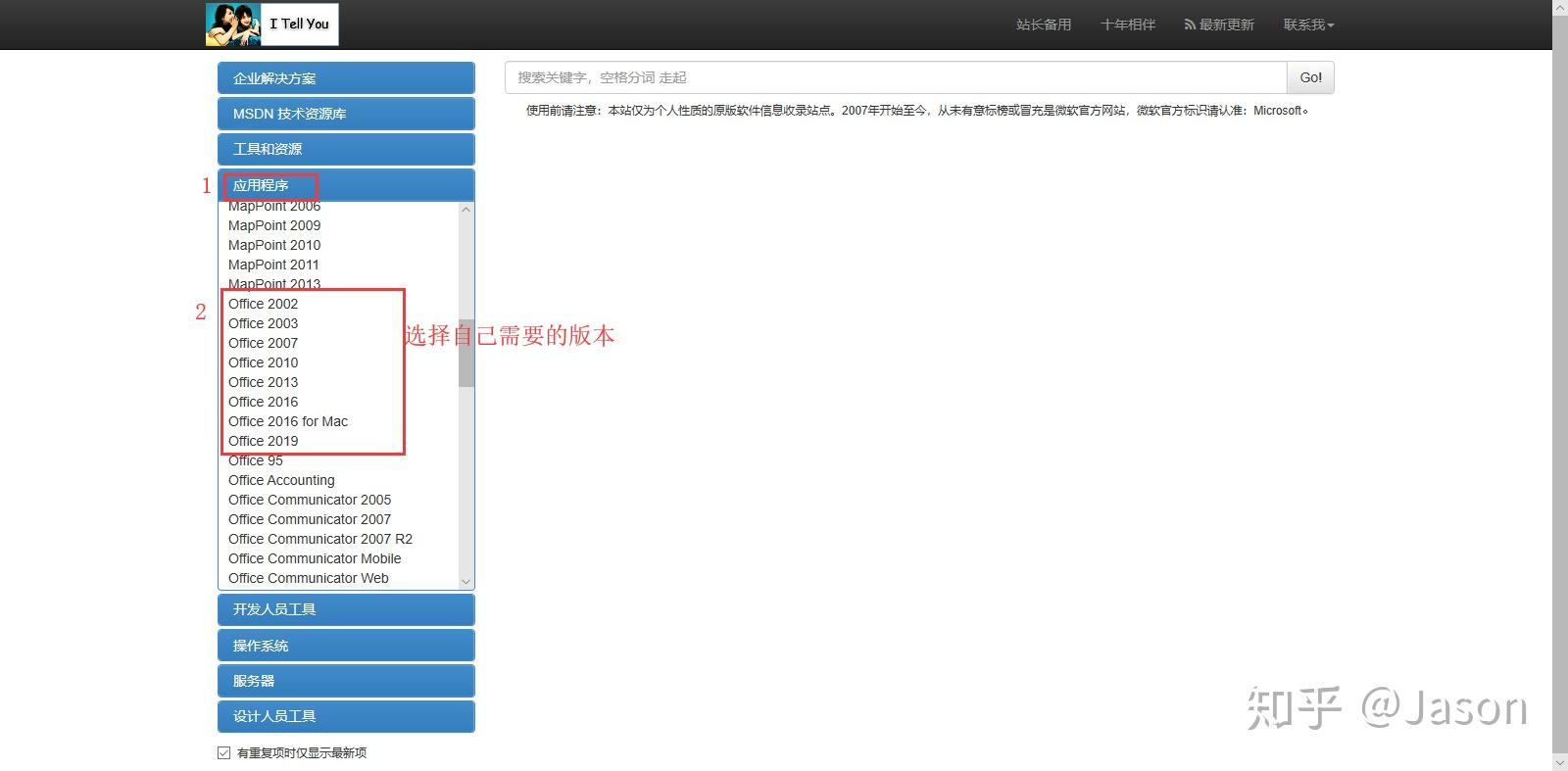Choose the Office Communicator 2007 entry
The height and width of the screenshot is (771, 1568).
pyautogui.click(x=310, y=519)
